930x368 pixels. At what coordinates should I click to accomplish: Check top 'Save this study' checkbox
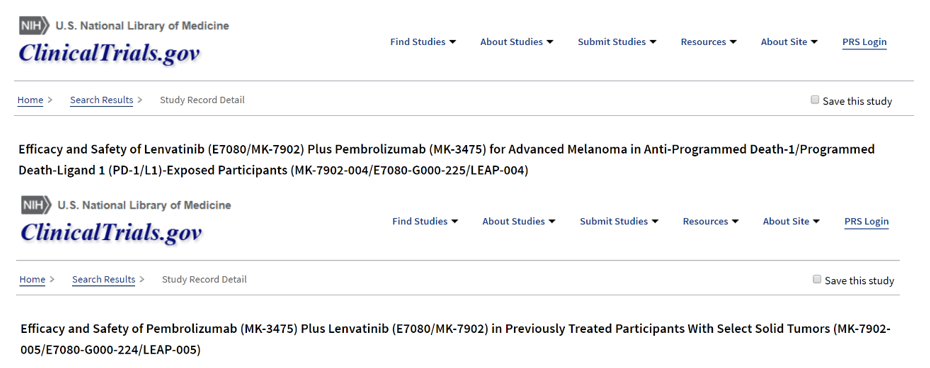[815, 100]
